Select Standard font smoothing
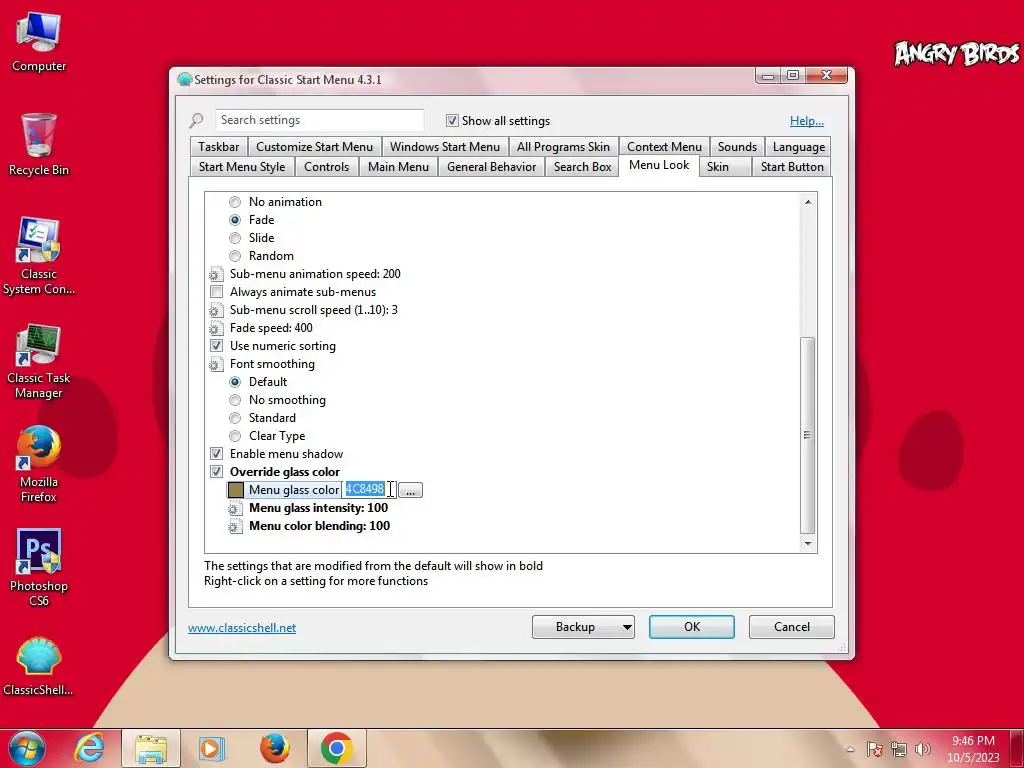This screenshot has height=768, width=1024. point(235,418)
